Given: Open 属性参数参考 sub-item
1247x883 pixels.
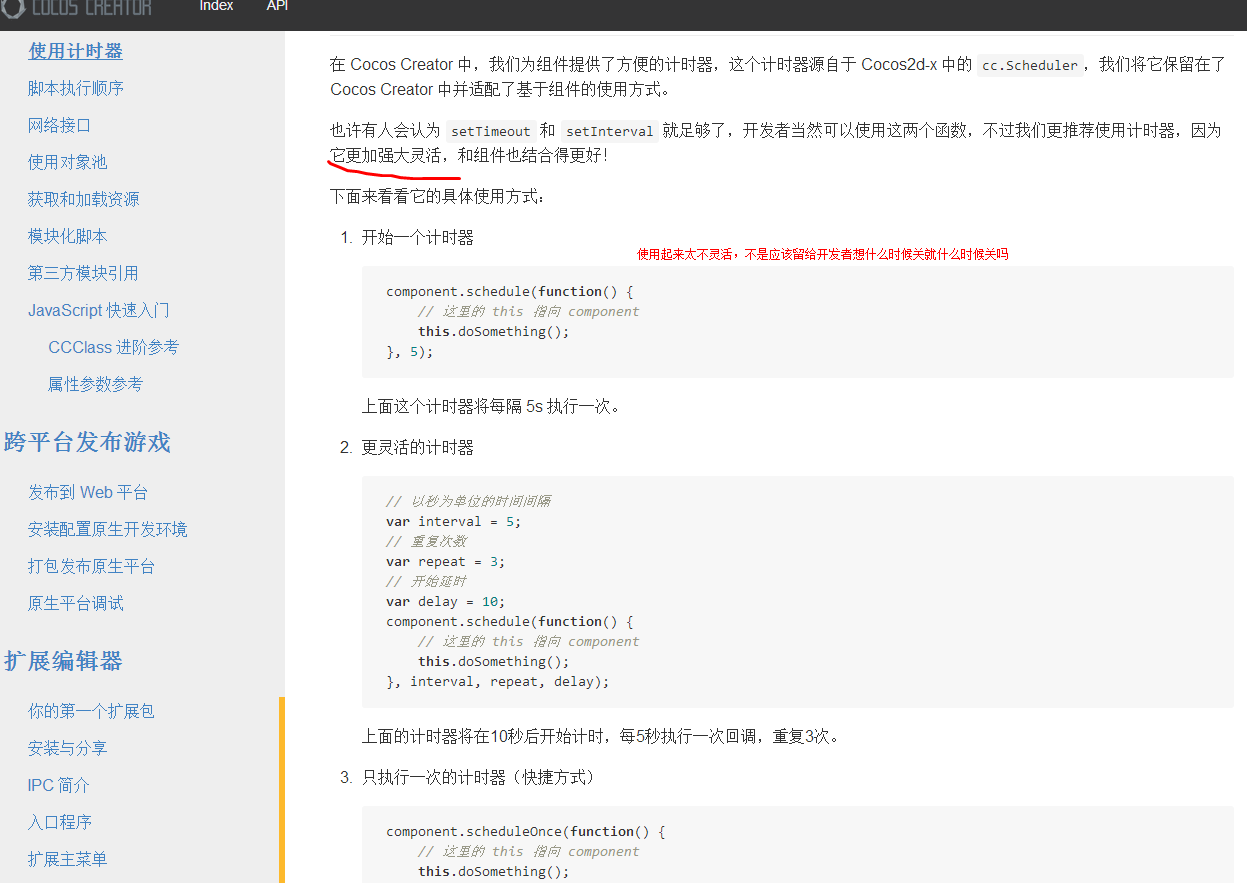Looking at the screenshot, I should 95,384.
